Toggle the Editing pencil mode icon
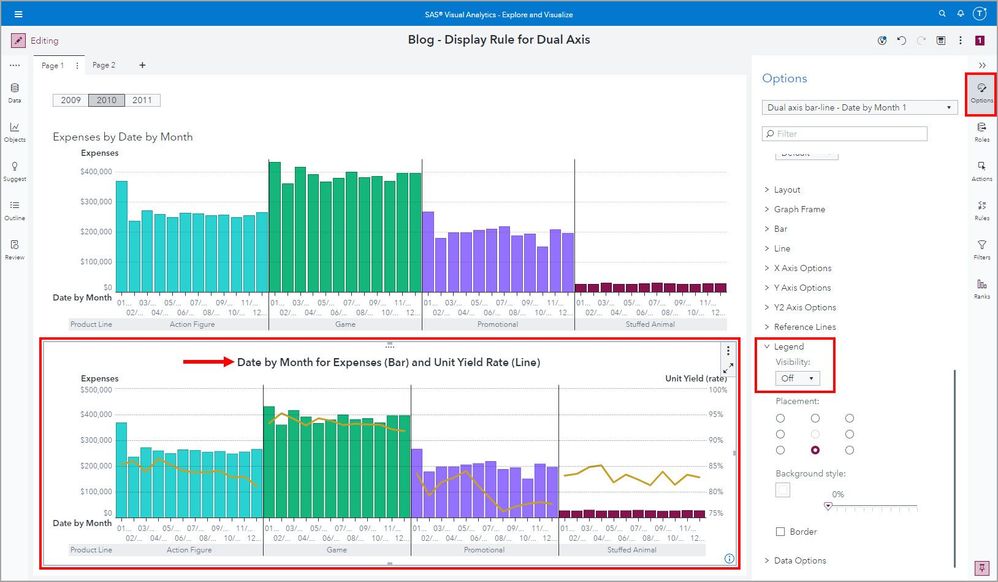Viewport: 998px width, 582px height. click(18, 40)
